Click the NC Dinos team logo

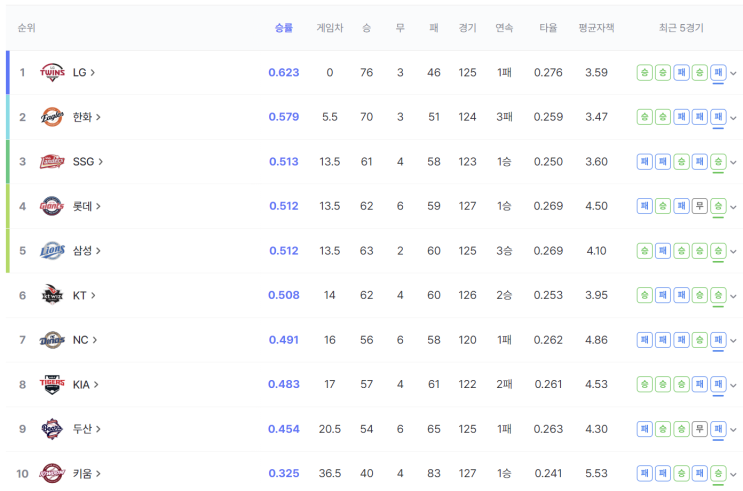tap(52, 340)
